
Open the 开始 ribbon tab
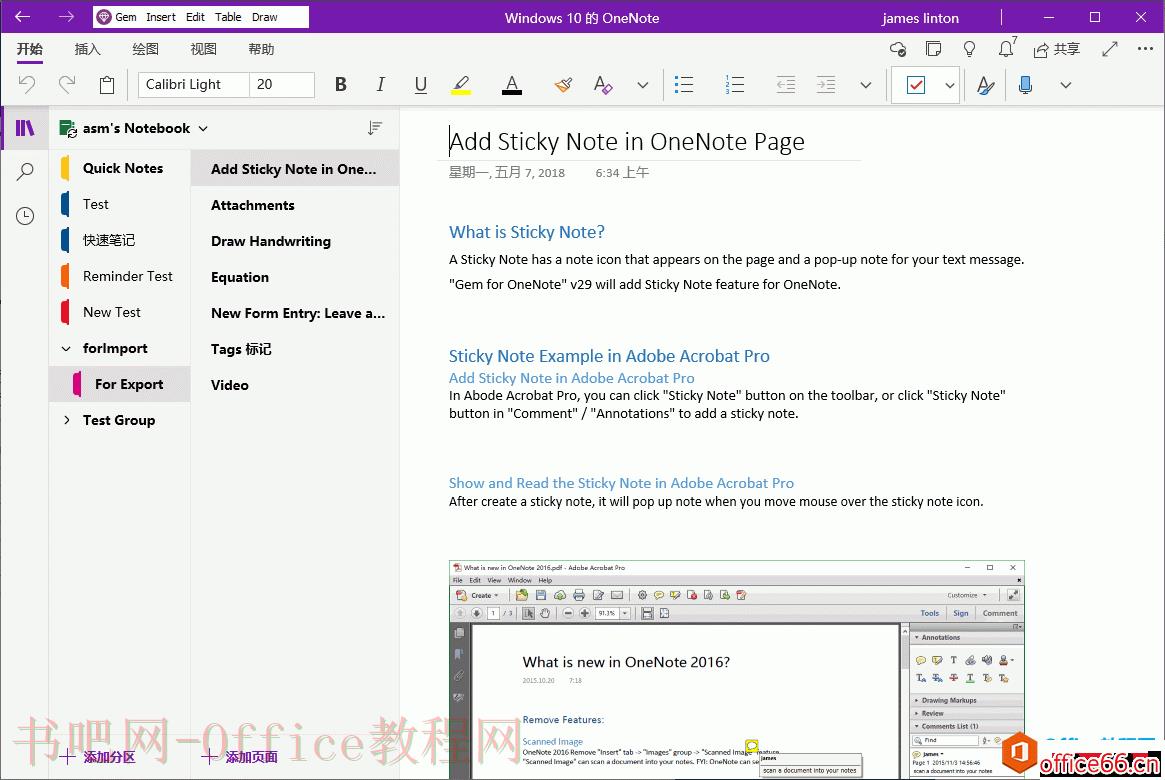pyautogui.click(x=30, y=49)
